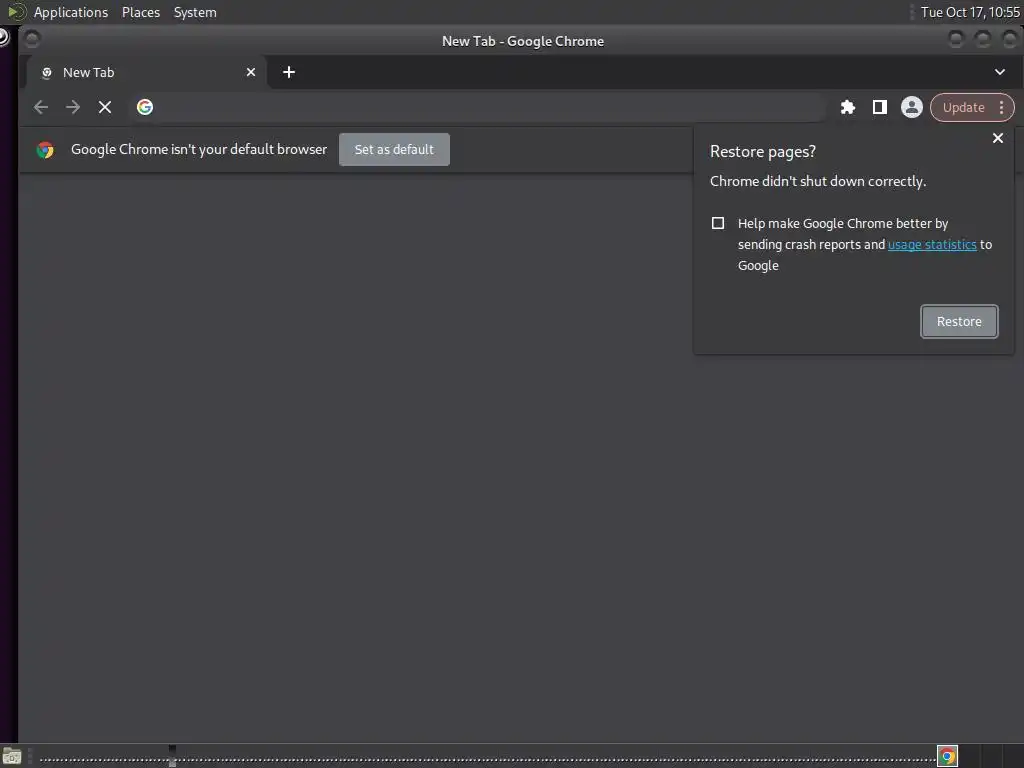Close the New Tab tab
The width and height of the screenshot is (1024, 768).
251,72
